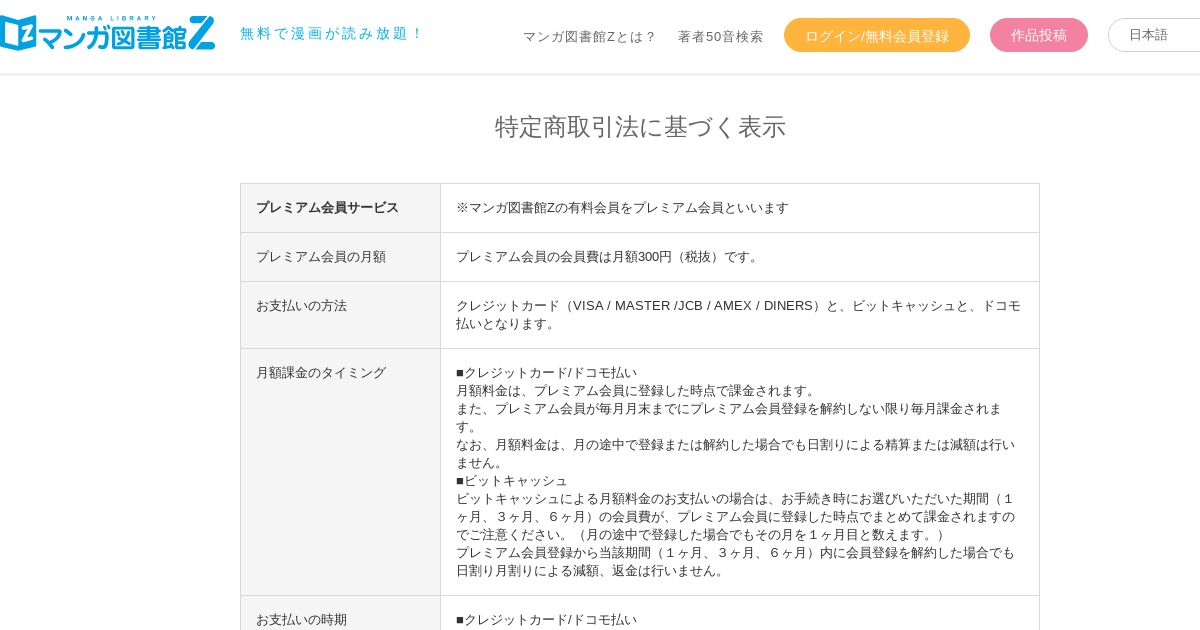Select the お支払いの時期 row label
Screen dimensions: 1200x630
click(340, 613)
